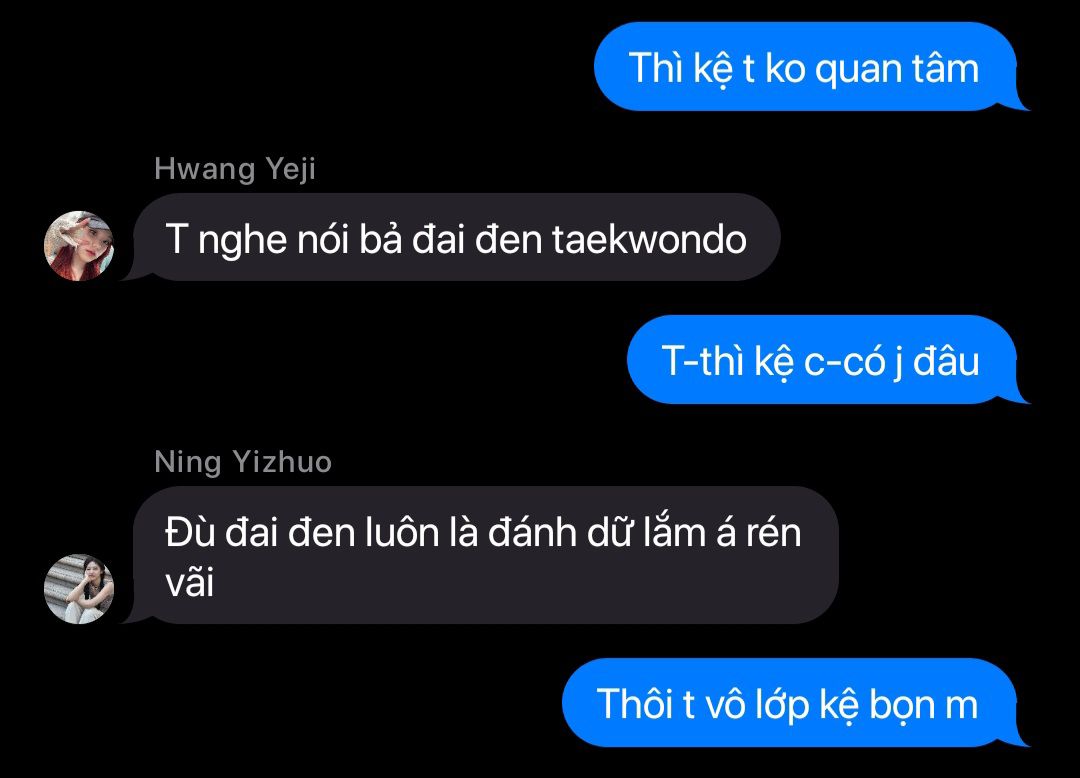Click the word 'rén' in Ning's message
Screen dimensions: 1080x778
(x=774, y=533)
